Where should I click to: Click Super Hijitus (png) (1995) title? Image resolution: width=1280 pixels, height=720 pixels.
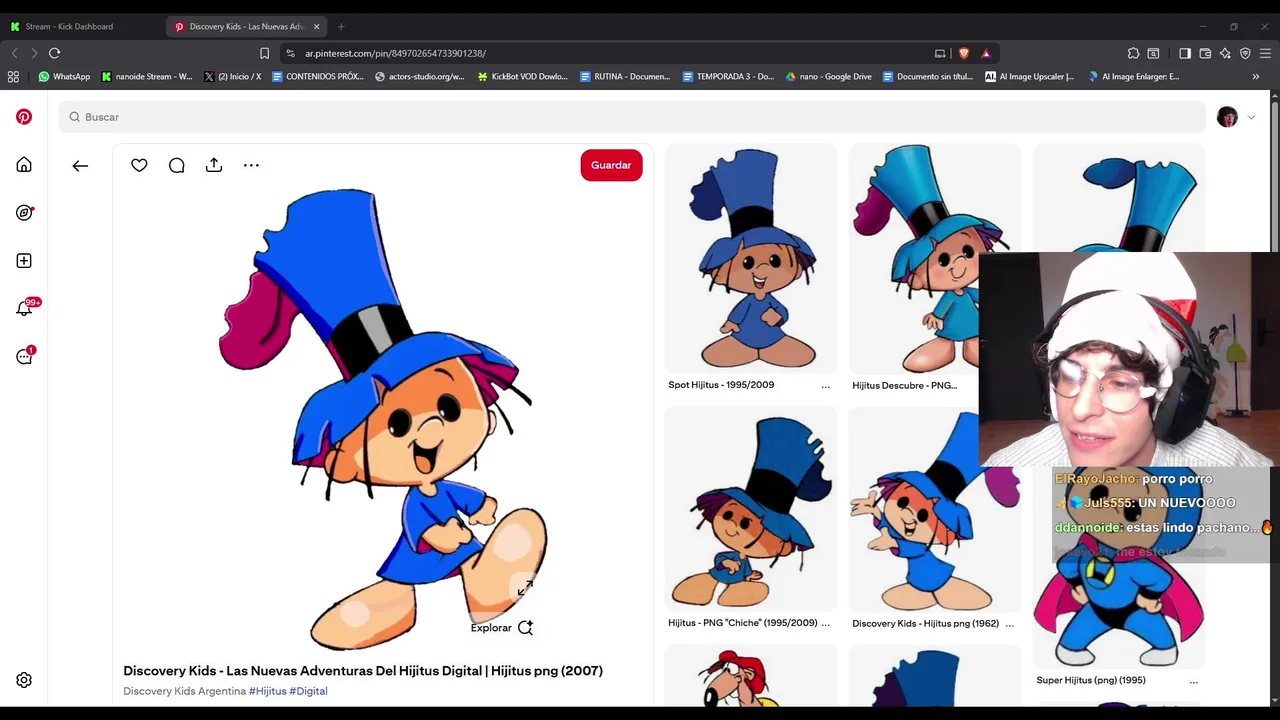(x=1091, y=680)
